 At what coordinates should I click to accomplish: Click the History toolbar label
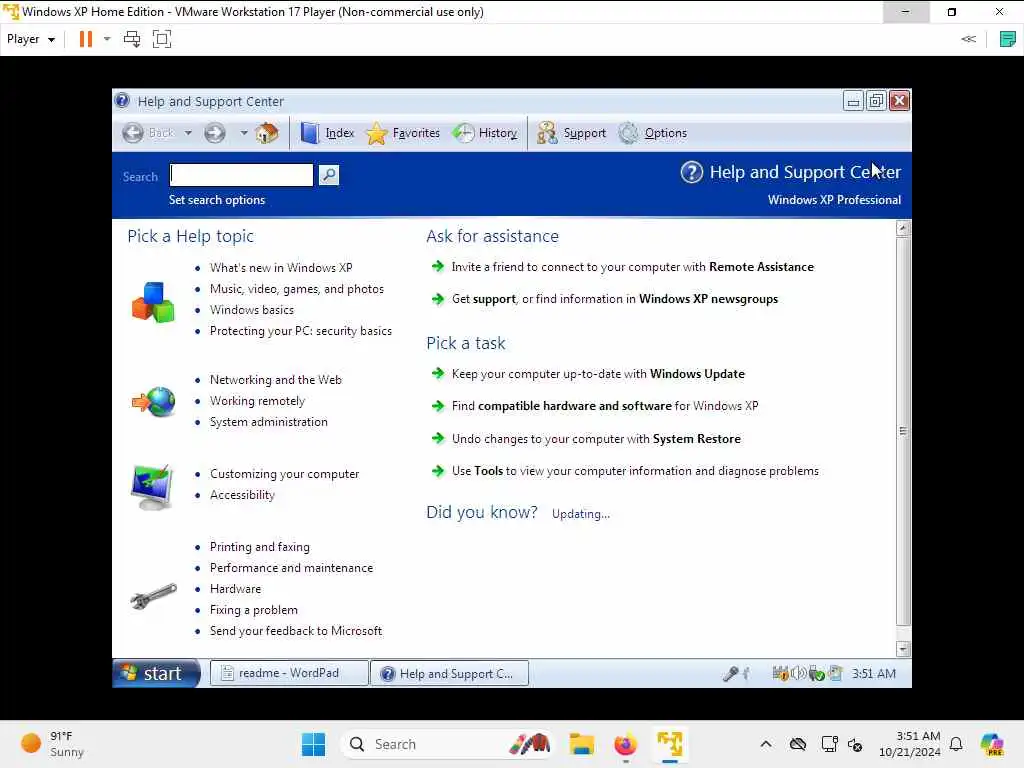[x=498, y=133]
